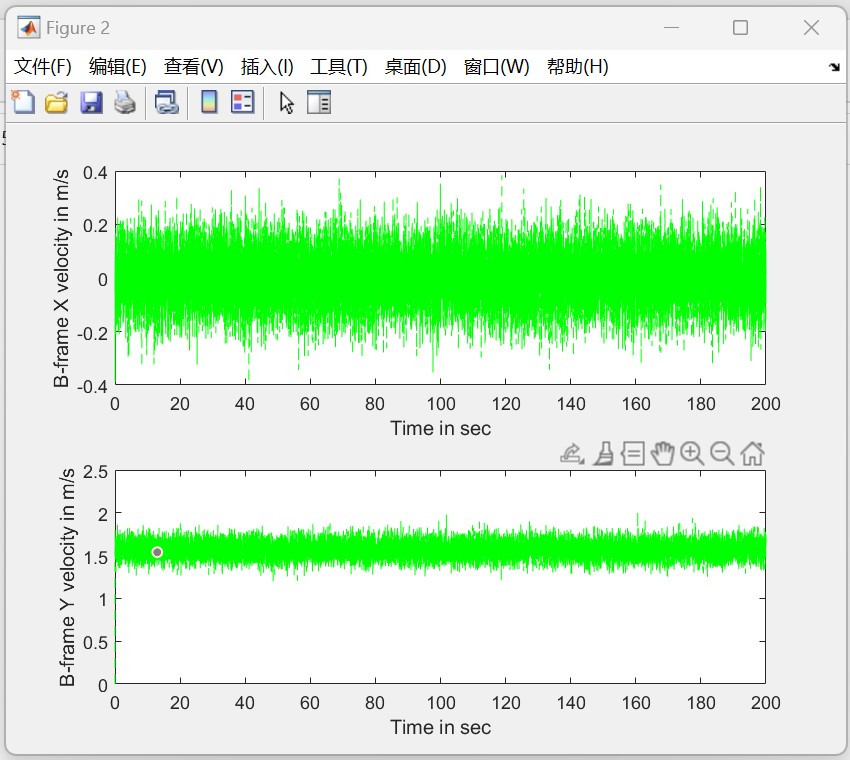Click the Link Plot toolbar icon

coord(166,102)
